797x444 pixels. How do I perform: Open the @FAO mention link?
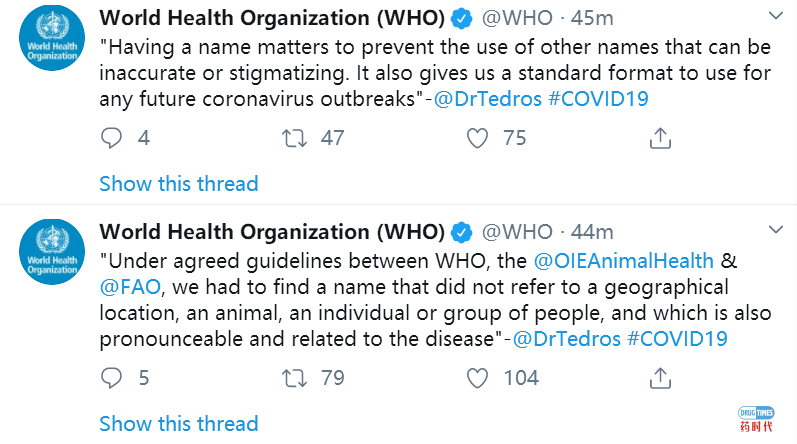(130, 287)
